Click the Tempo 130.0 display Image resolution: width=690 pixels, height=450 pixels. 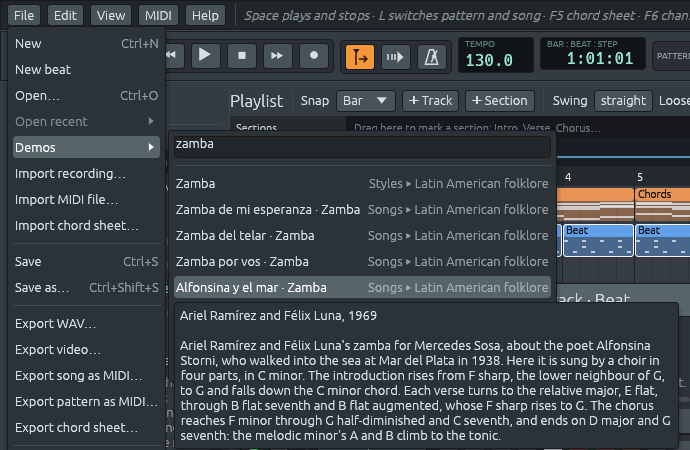(495, 55)
